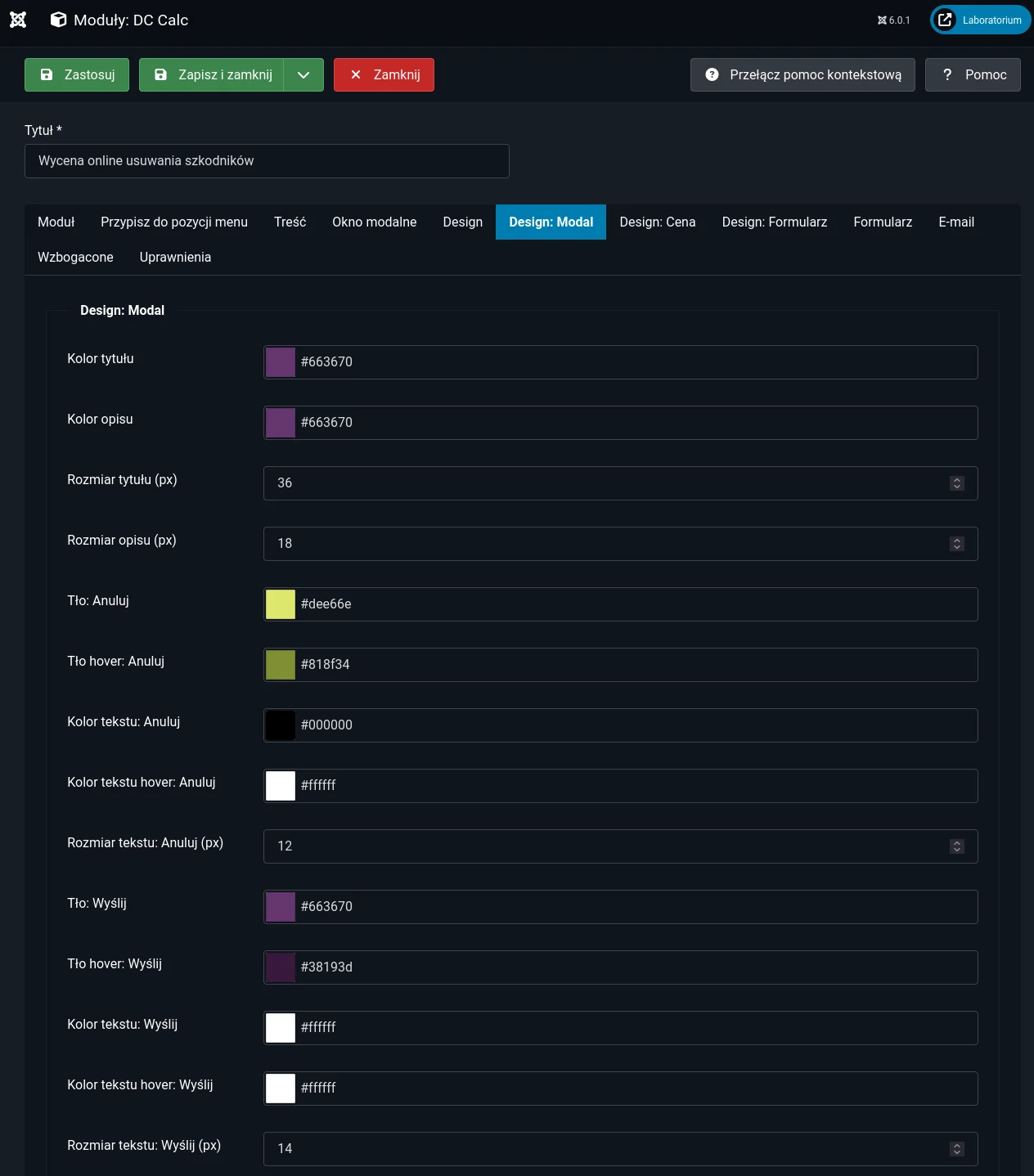Pick the Tło: Anuluj yellow swatch
The height and width of the screenshot is (1176, 1034).
pos(281,604)
